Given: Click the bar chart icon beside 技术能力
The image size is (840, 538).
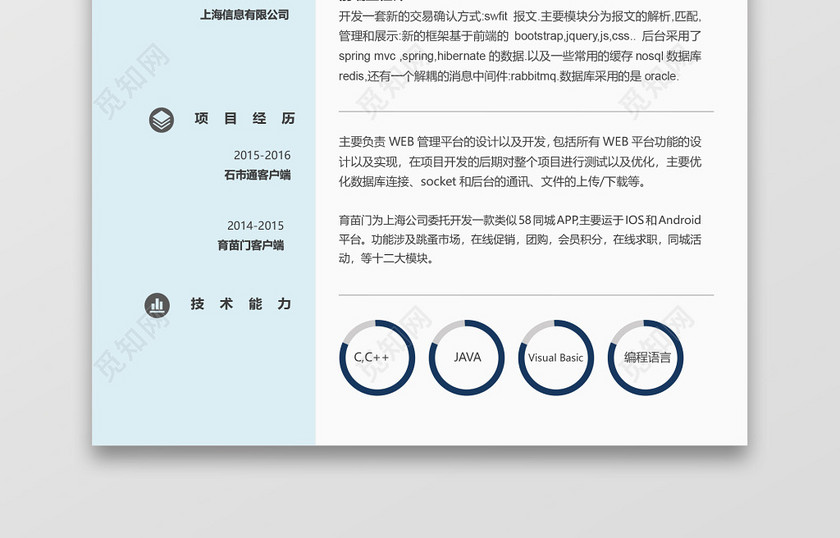Looking at the screenshot, I should [x=157, y=305].
